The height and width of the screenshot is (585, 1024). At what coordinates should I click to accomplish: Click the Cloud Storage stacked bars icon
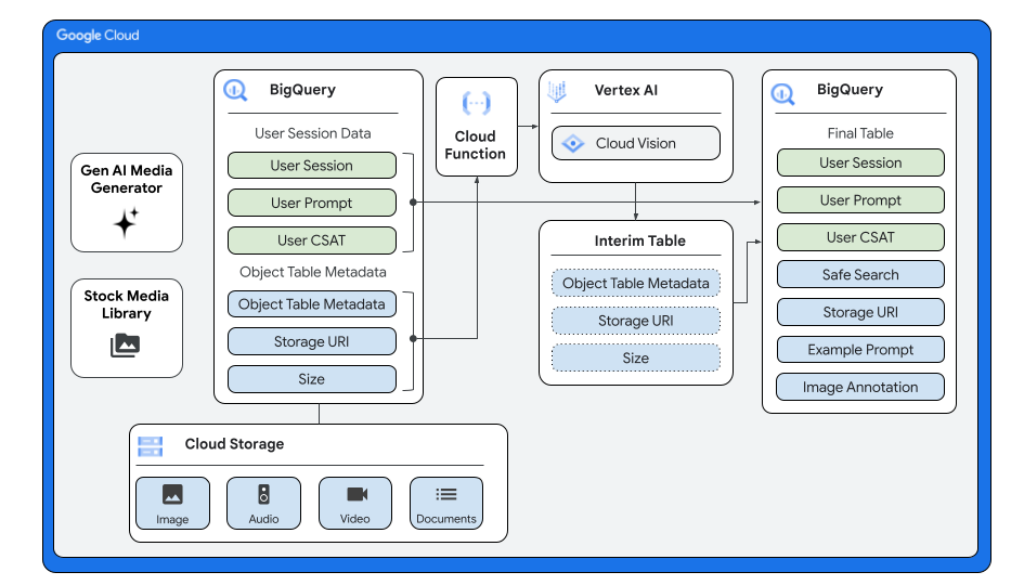[x=151, y=446]
